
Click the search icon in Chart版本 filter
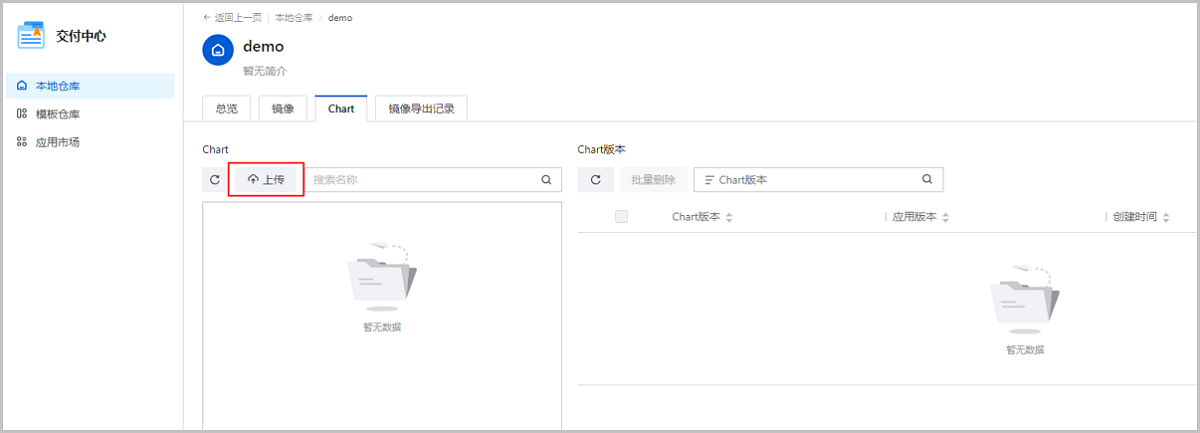[x=927, y=180]
